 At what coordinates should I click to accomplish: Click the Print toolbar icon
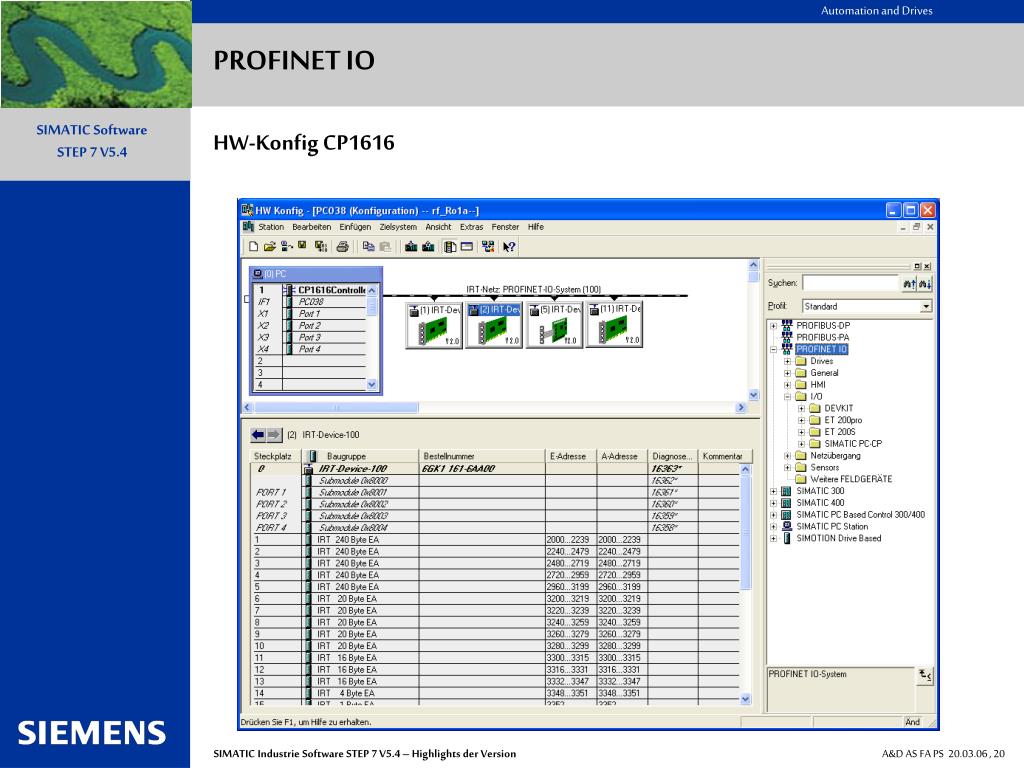tap(342, 247)
